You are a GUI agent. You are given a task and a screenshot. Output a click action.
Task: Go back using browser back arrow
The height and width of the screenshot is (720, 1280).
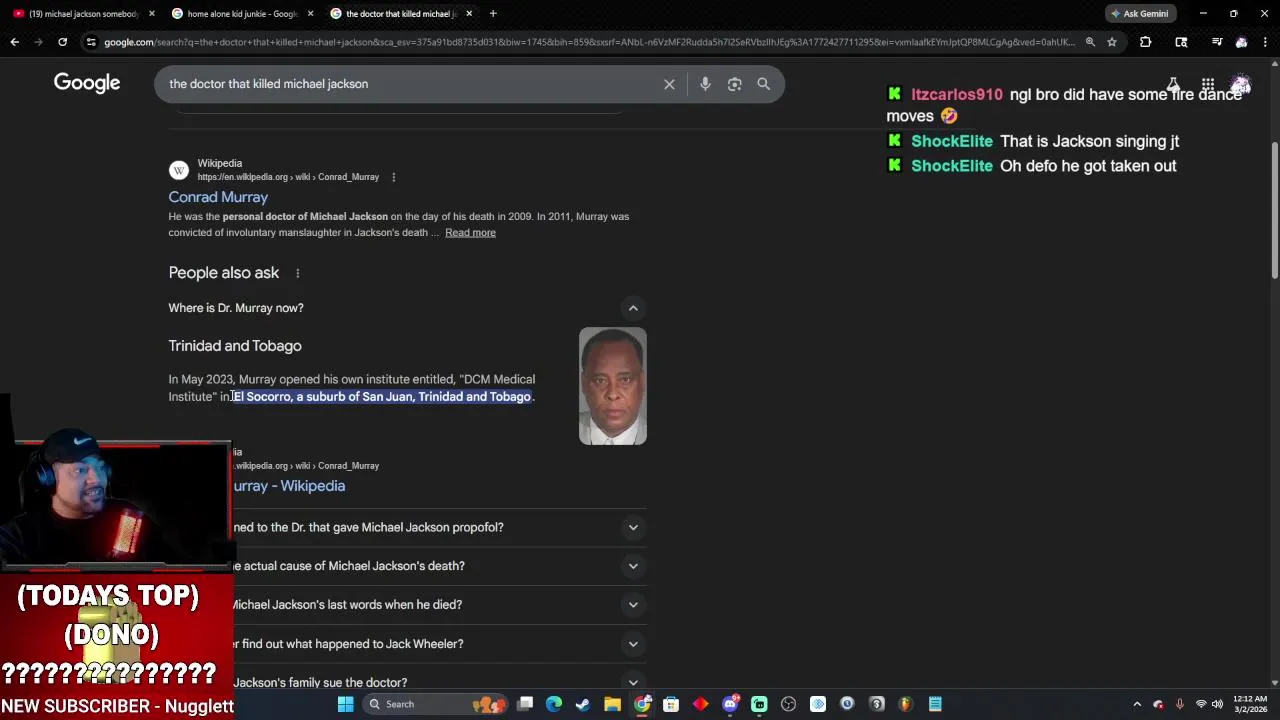pos(14,42)
